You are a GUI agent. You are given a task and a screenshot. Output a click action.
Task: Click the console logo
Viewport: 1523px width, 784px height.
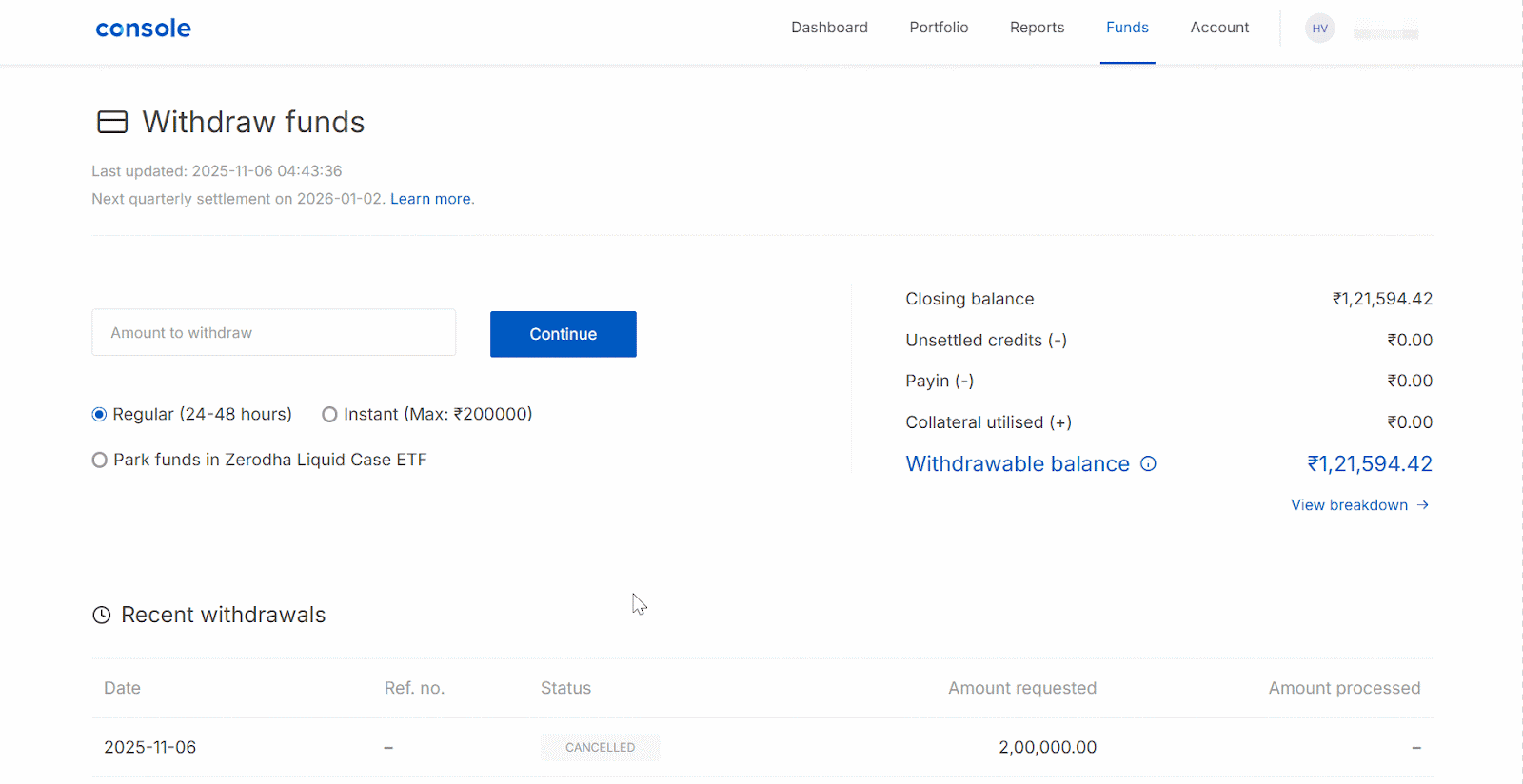pyautogui.click(x=143, y=29)
